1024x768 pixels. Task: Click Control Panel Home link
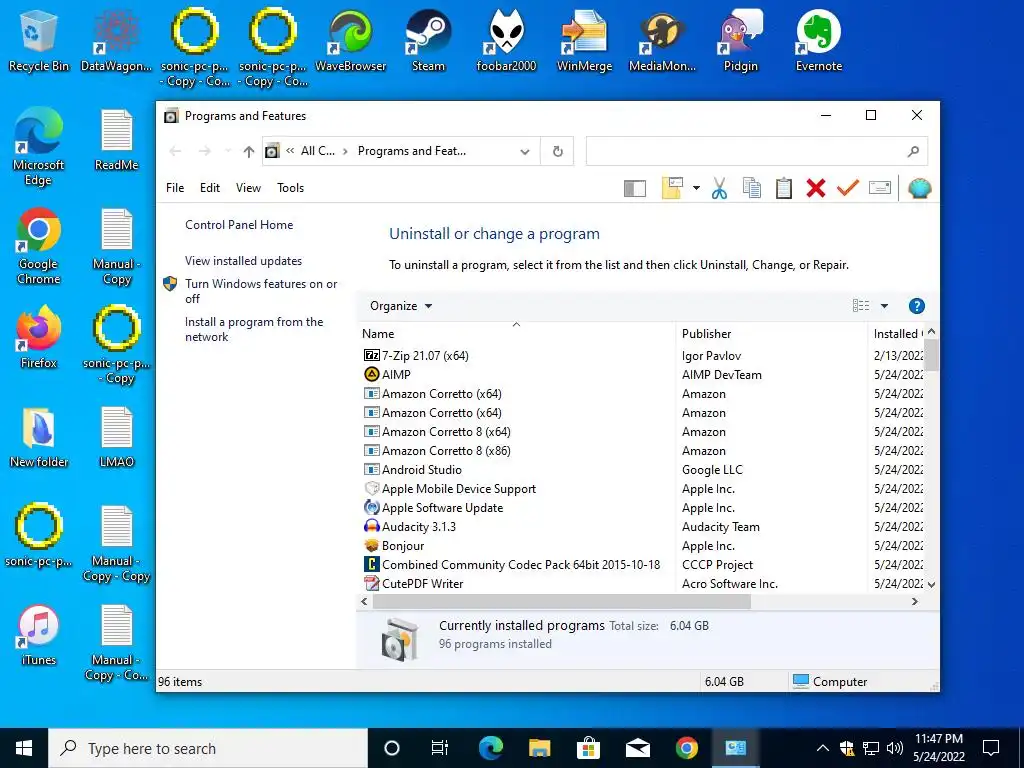pos(239,225)
